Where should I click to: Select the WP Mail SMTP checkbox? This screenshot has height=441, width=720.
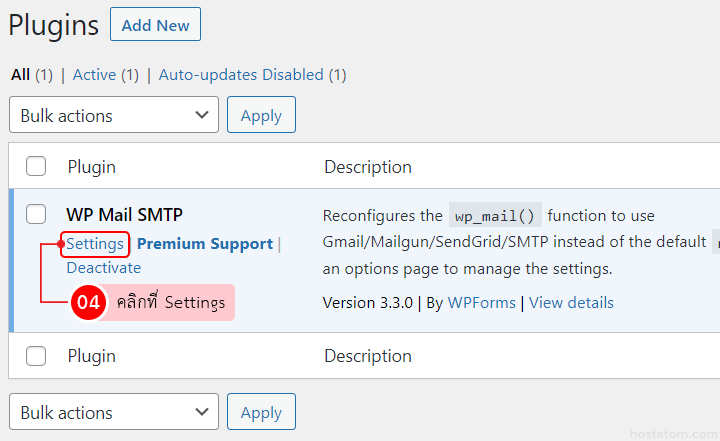point(36,214)
